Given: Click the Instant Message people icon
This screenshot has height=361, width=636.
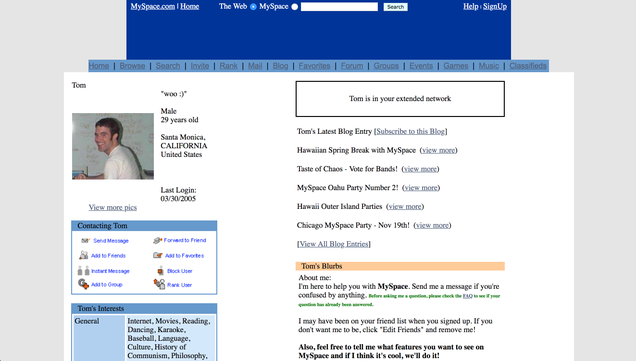Looking at the screenshot, I should click(84, 271).
